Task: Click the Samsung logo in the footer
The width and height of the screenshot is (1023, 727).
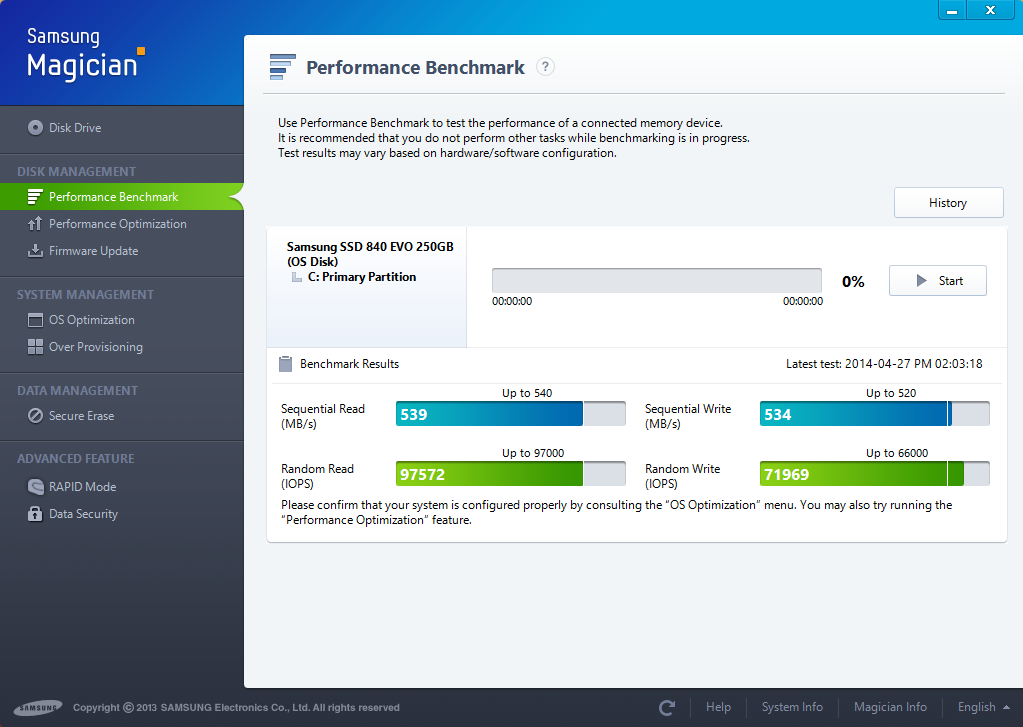Action: coord(38,707)
